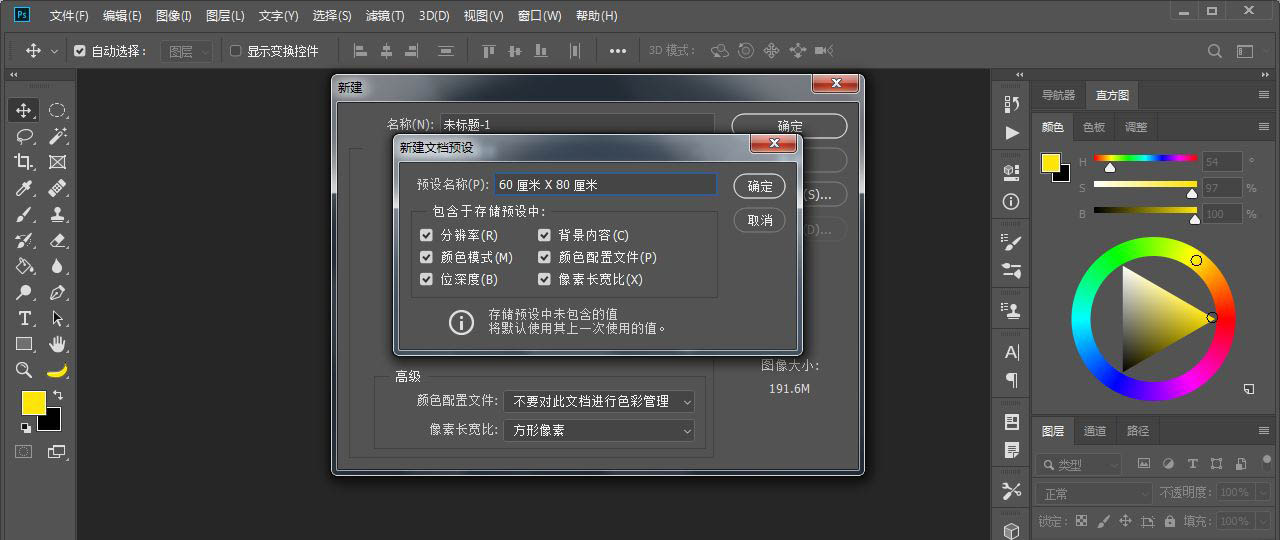This screenshot has width=1280, height=540.
Task: Open the 像素长宽比 方形像素 dropdown
Action: (599, 430)
